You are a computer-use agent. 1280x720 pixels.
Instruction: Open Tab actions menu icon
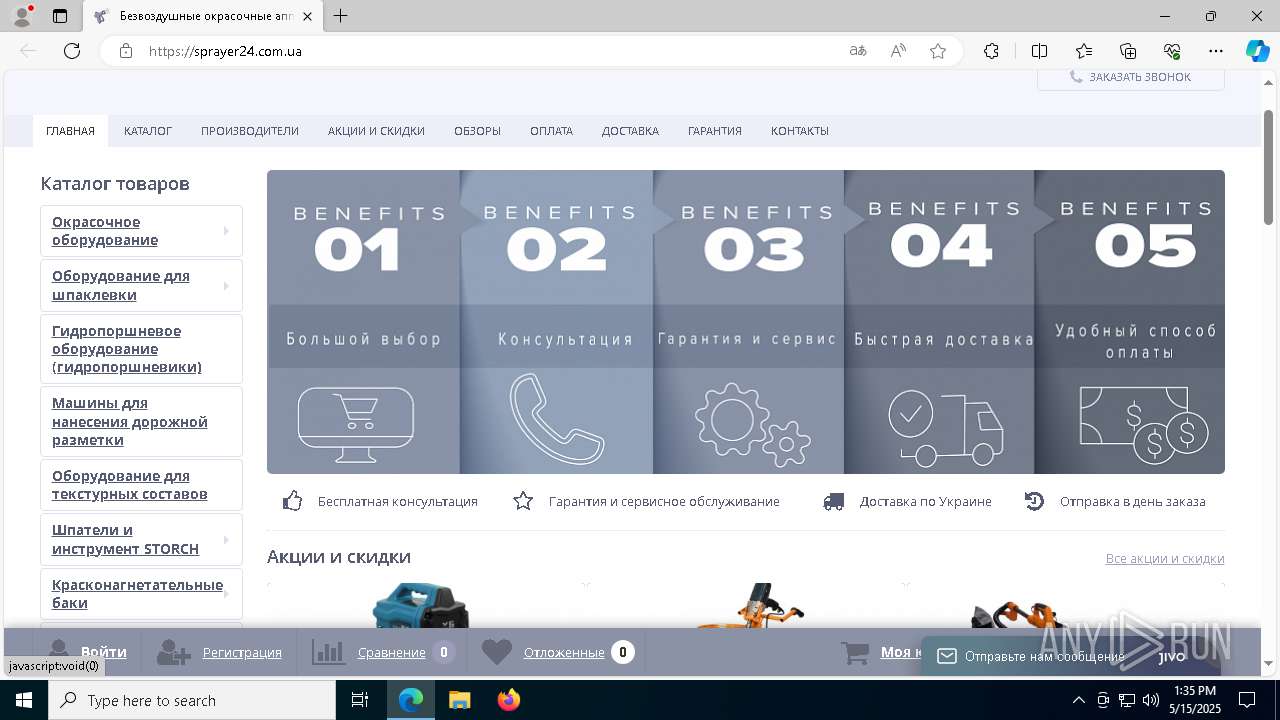[x=60, y=16]
